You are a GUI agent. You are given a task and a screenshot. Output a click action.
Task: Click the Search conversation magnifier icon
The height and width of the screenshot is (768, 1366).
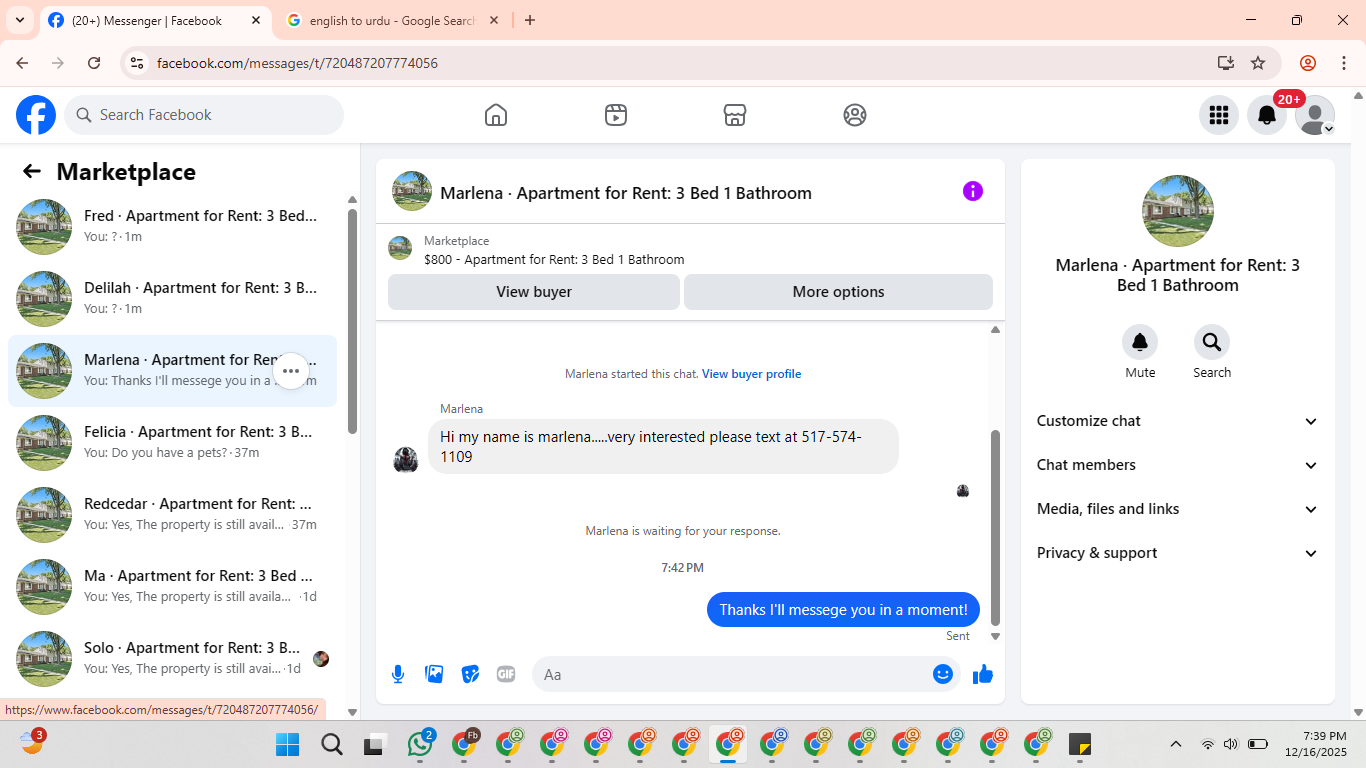tap(1212, 343)
